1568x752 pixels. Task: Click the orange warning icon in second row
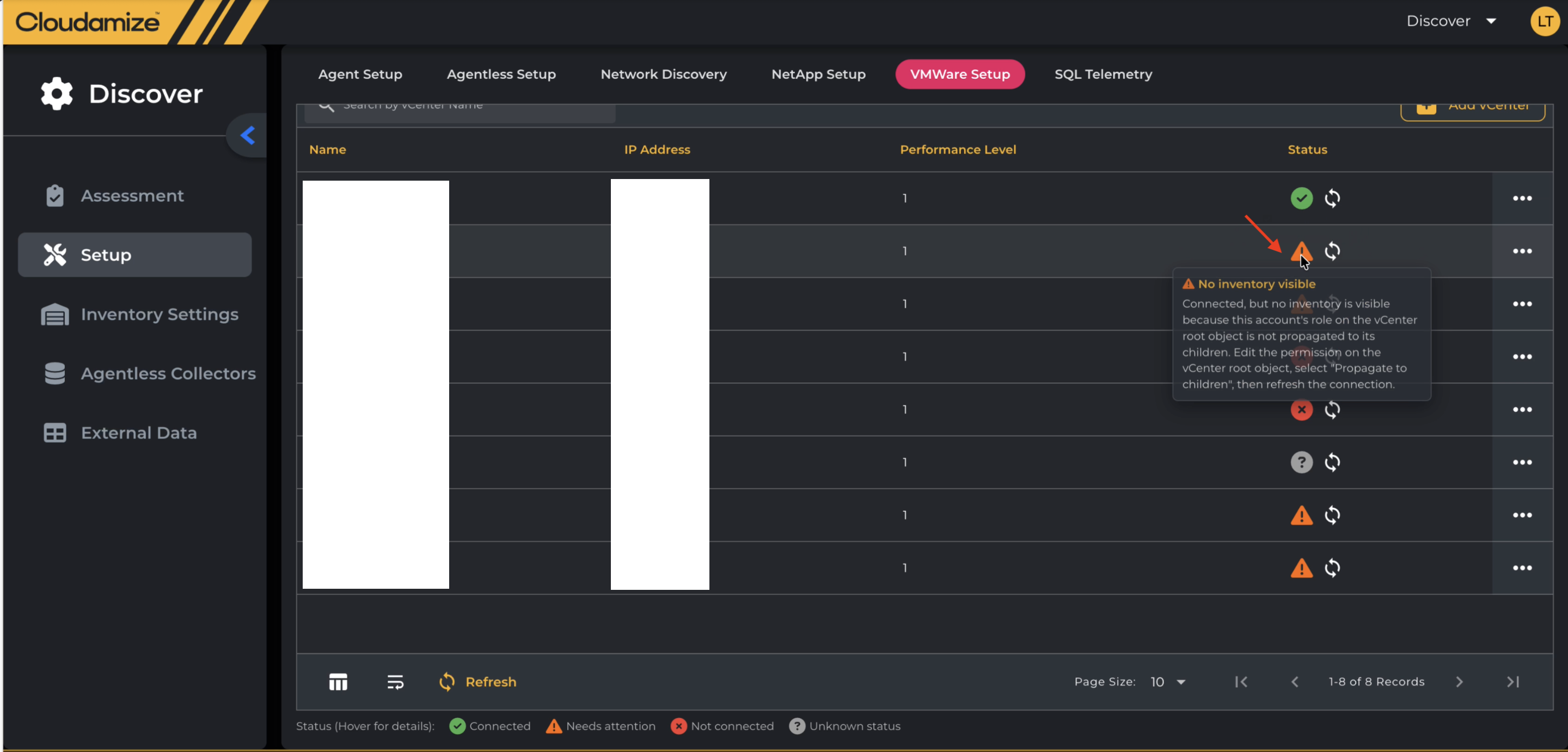point(1301,251)
